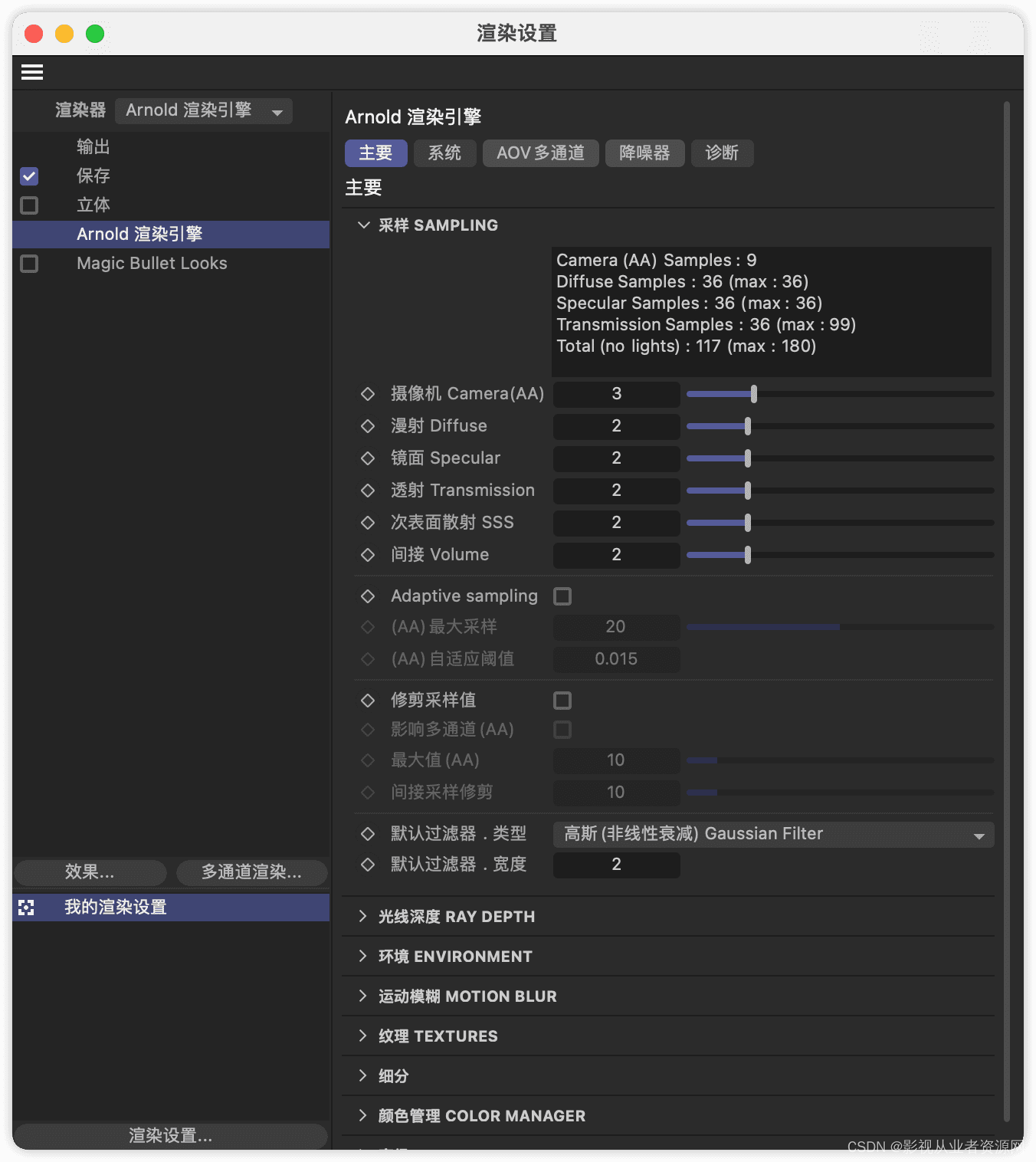Click the keyframe diamond beside 透射 Transmission

click(368, 491)
